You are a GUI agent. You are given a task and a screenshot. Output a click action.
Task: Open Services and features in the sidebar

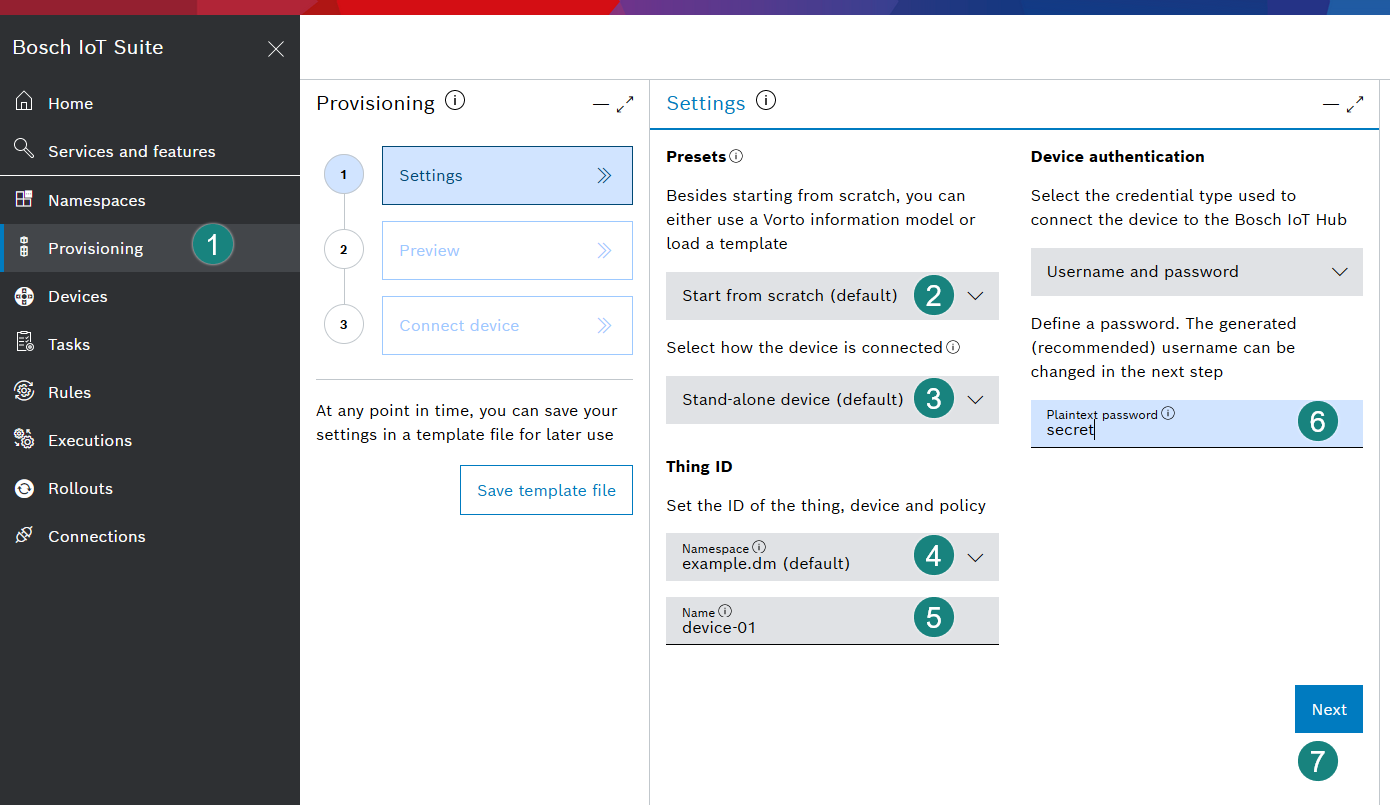coord(150,151)
